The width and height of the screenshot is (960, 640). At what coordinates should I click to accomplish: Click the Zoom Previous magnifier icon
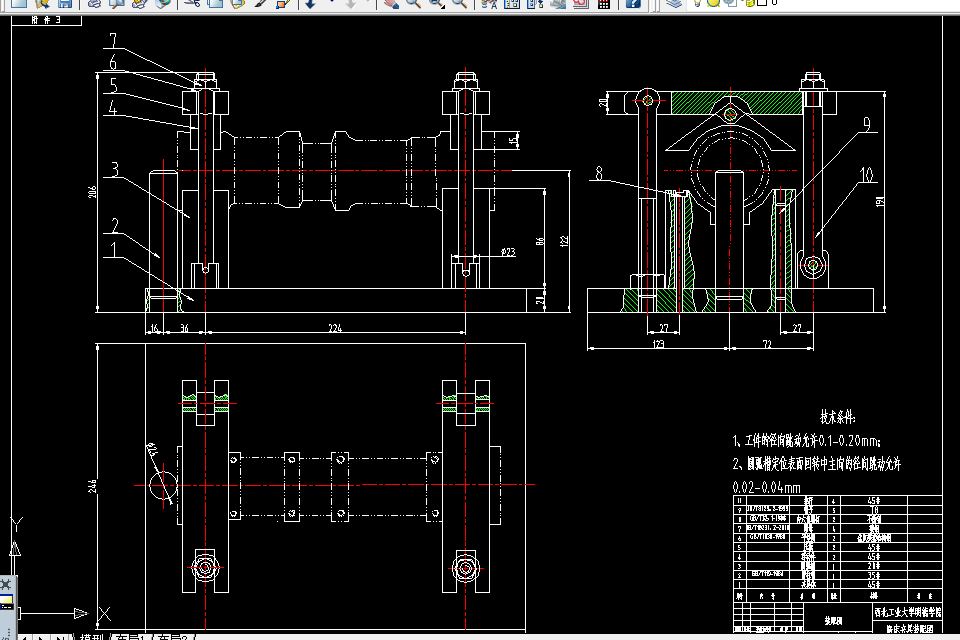pyautogui.click(x=459, y=3)
